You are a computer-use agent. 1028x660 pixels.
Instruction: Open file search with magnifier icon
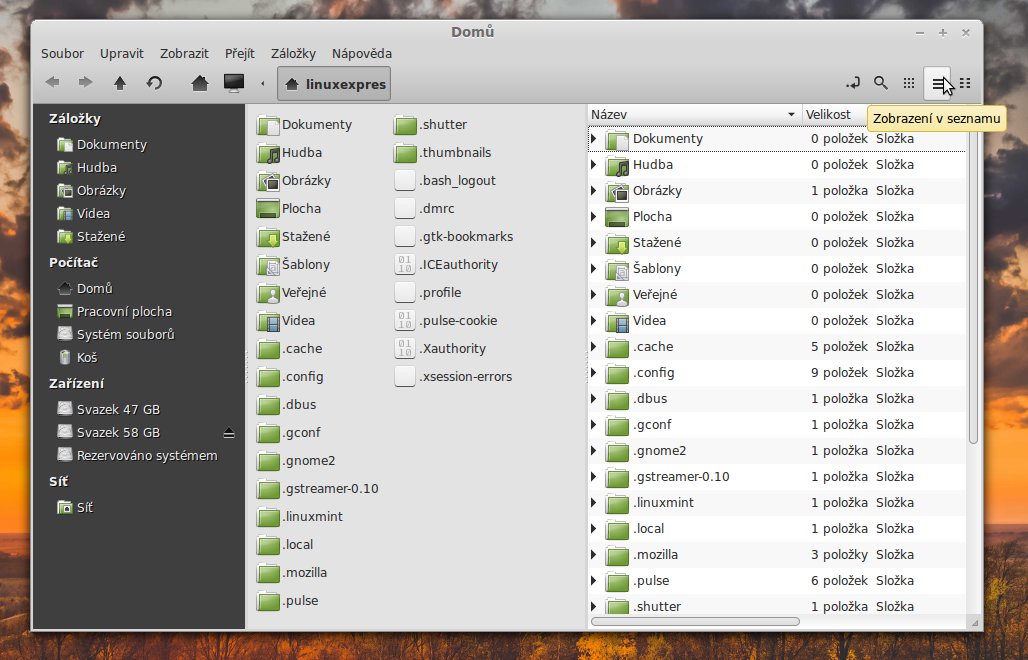click(x=881, y=83)
